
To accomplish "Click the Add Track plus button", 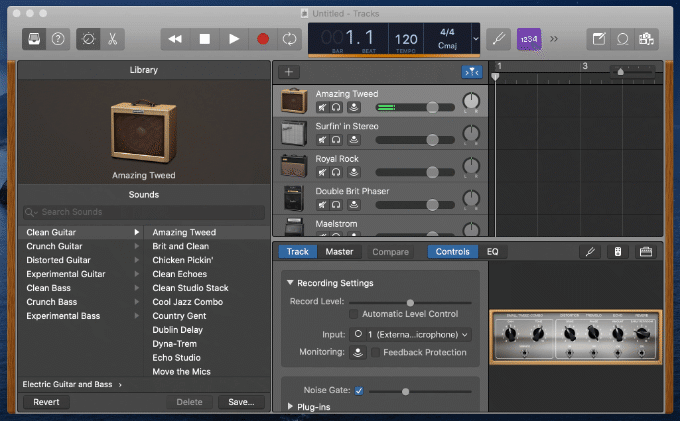I will pyautogui.click(x=289, y=72).
